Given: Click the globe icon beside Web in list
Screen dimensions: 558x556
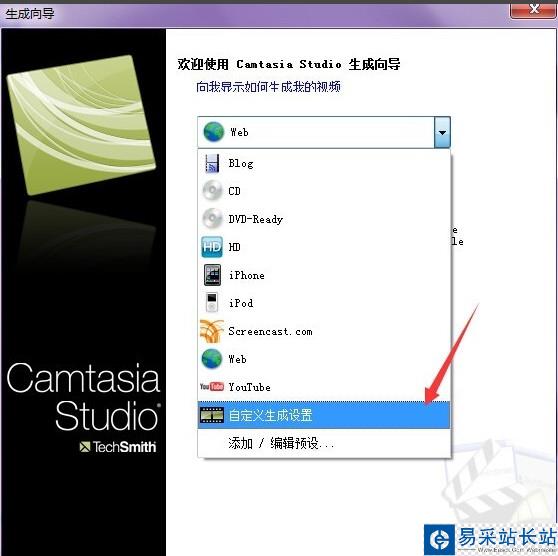Looking at the screenshot, I should tap(212, 359).
